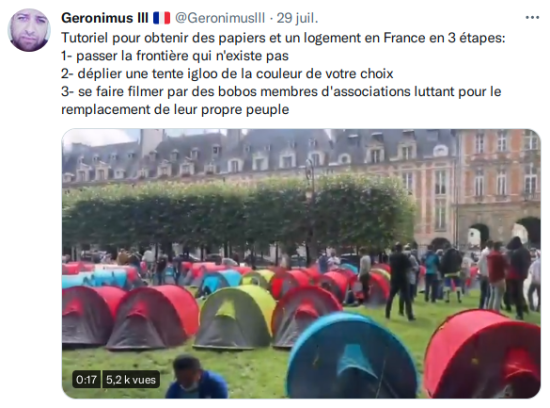550x408 pixels.
Task: Click the blue foreground tent in the video
Action: pyautogui.click(x=351, y=355)
